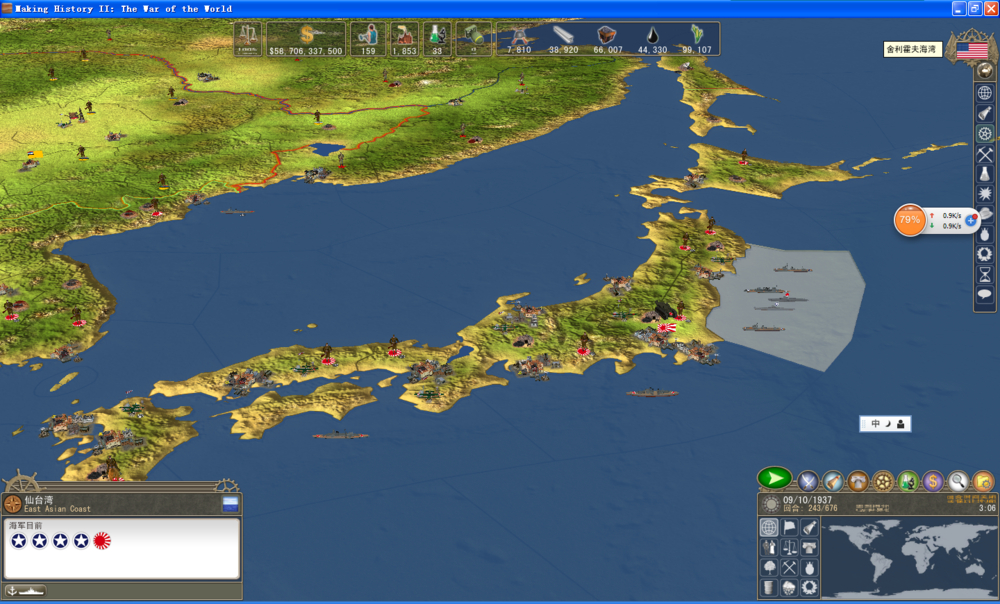Click the metal bars resource showing 38,920
This screenshot has height=604, width=1000.
click(563, 39)
